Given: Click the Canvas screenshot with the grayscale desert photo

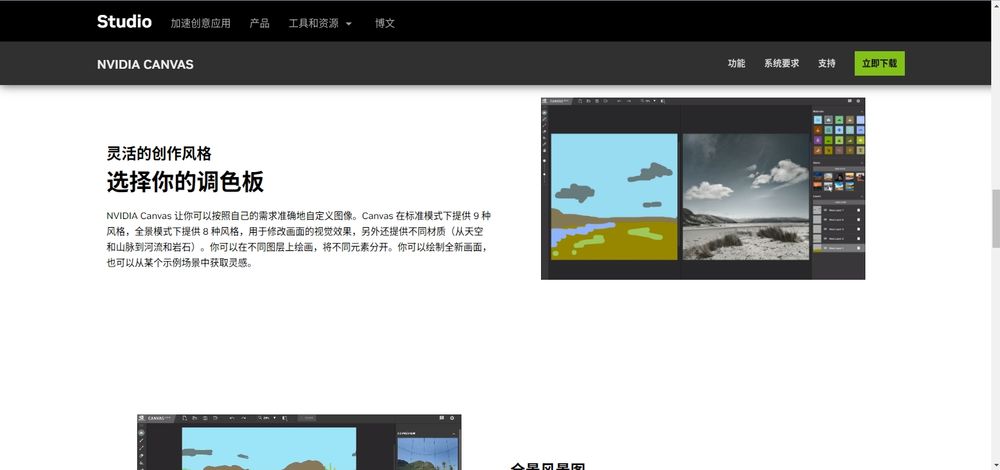Looking at the screenshot, I should (x=703, y=188).
